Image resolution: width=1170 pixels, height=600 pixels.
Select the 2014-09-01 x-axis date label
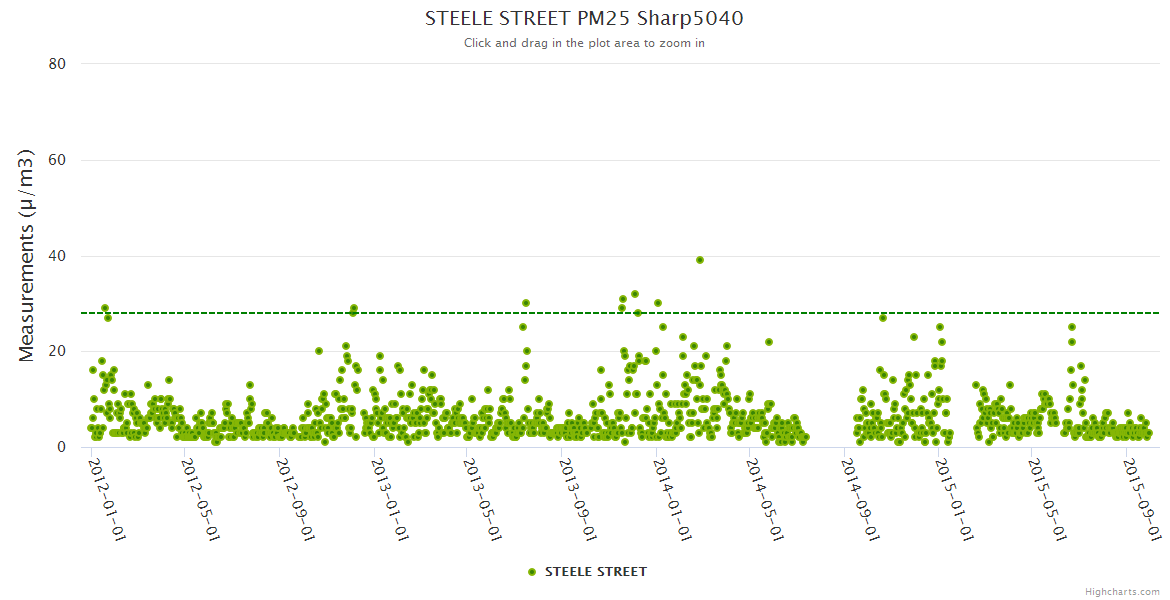click(859, 499)
